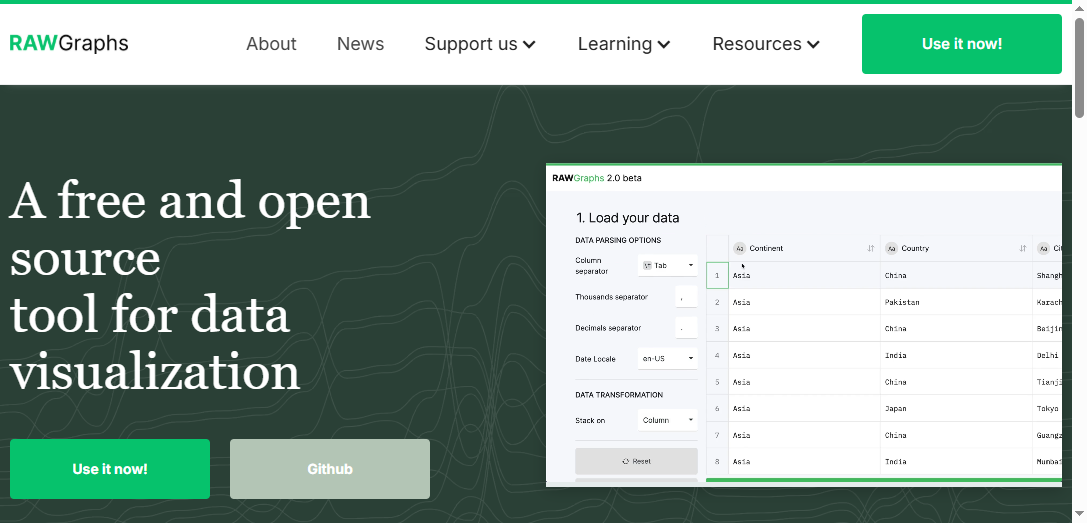Expand the Support us dropdown menu

(480, 44)
